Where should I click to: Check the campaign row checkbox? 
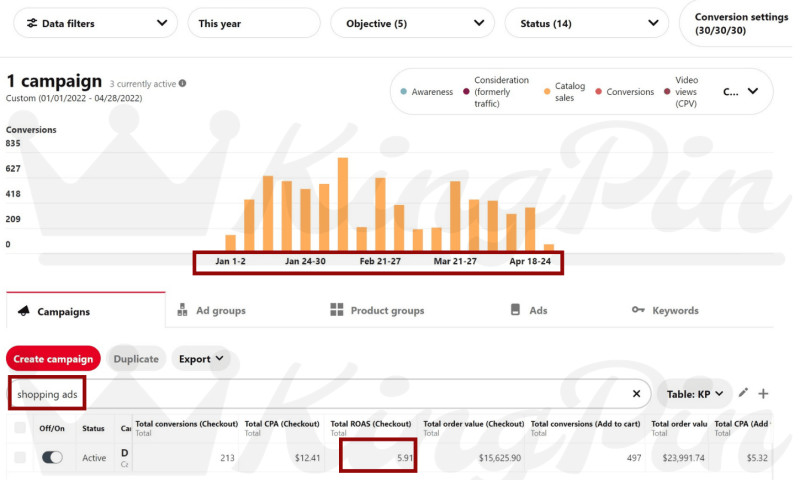[x=20, y=457]
